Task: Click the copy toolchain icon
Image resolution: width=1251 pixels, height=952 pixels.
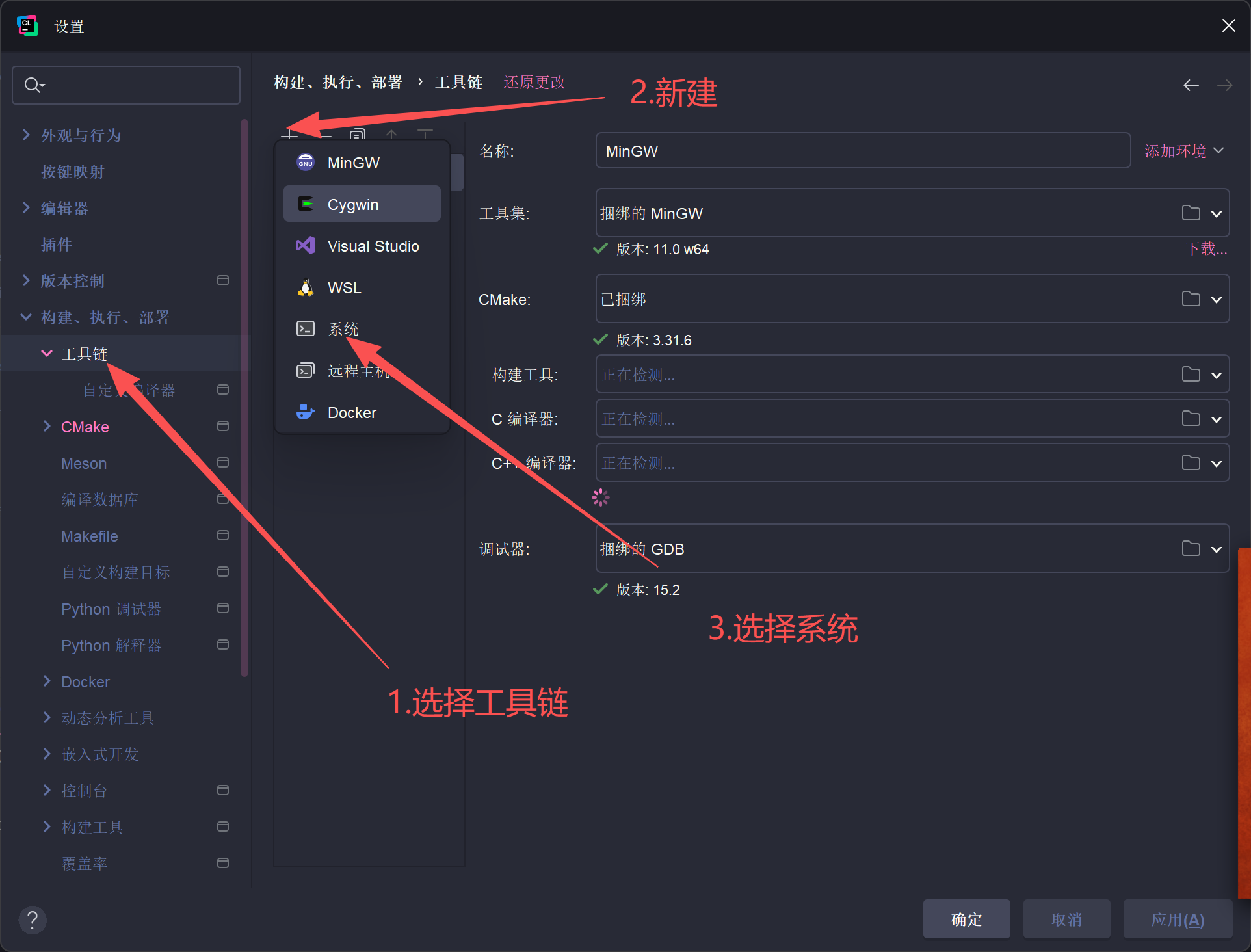Action: [358, 135]
